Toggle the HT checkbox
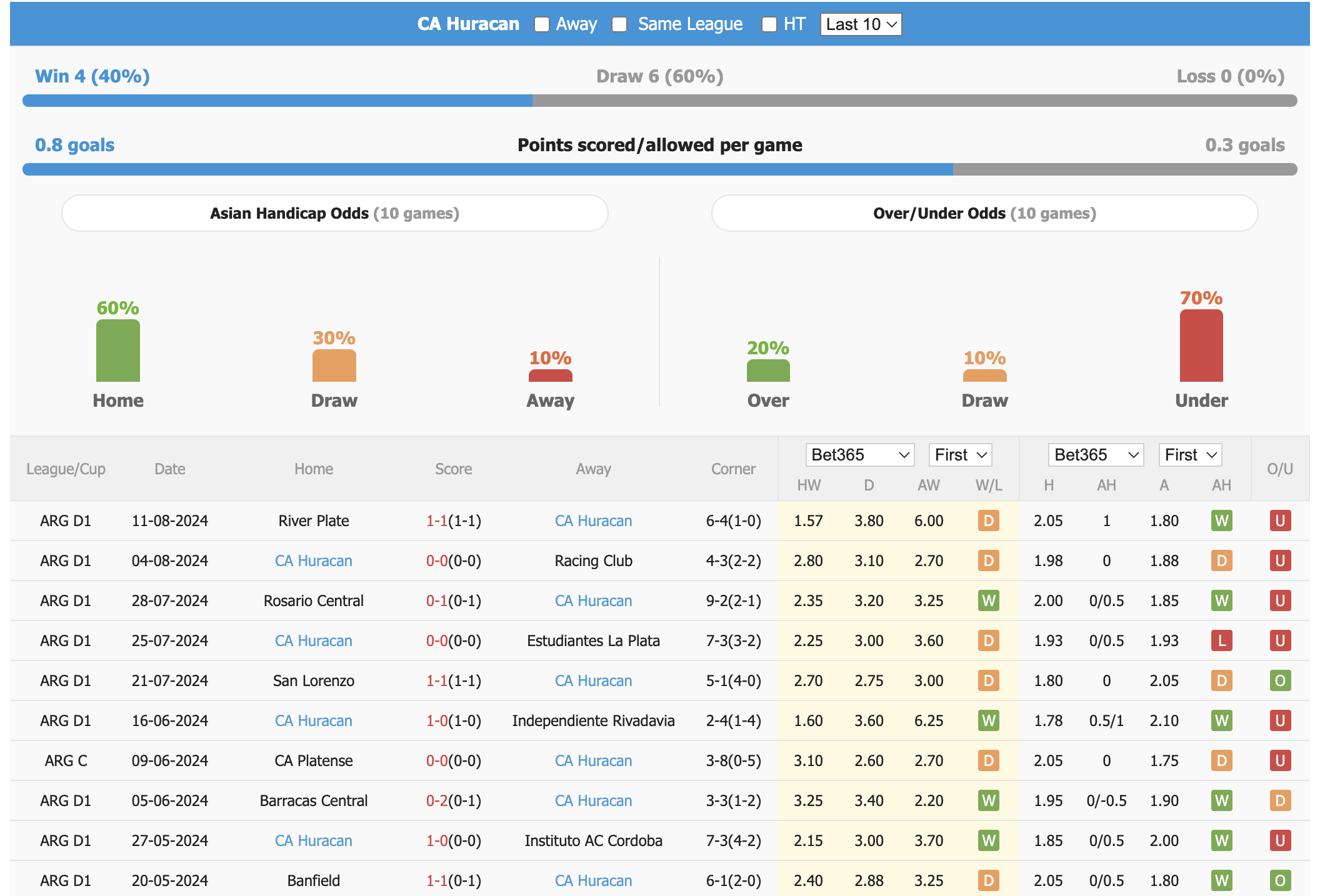 769,24
